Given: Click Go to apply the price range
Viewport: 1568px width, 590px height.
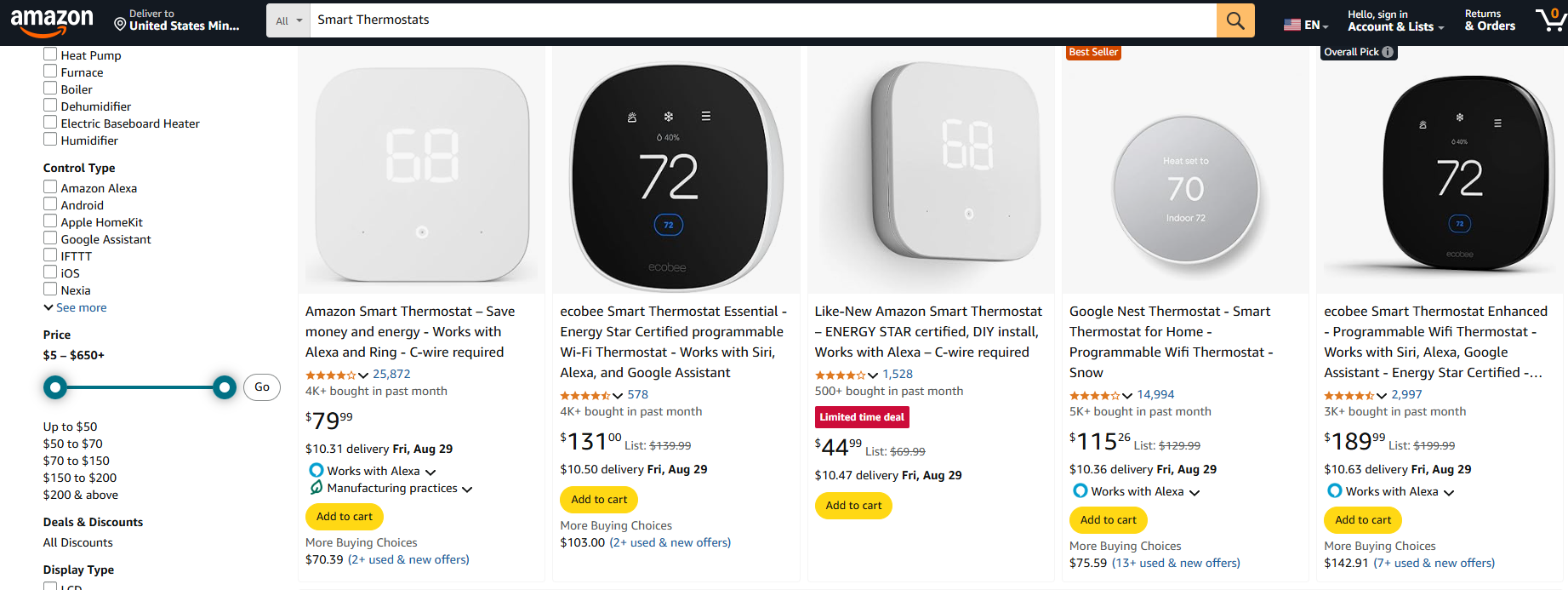Looking at the screenshot, I should tap(261, 387).
